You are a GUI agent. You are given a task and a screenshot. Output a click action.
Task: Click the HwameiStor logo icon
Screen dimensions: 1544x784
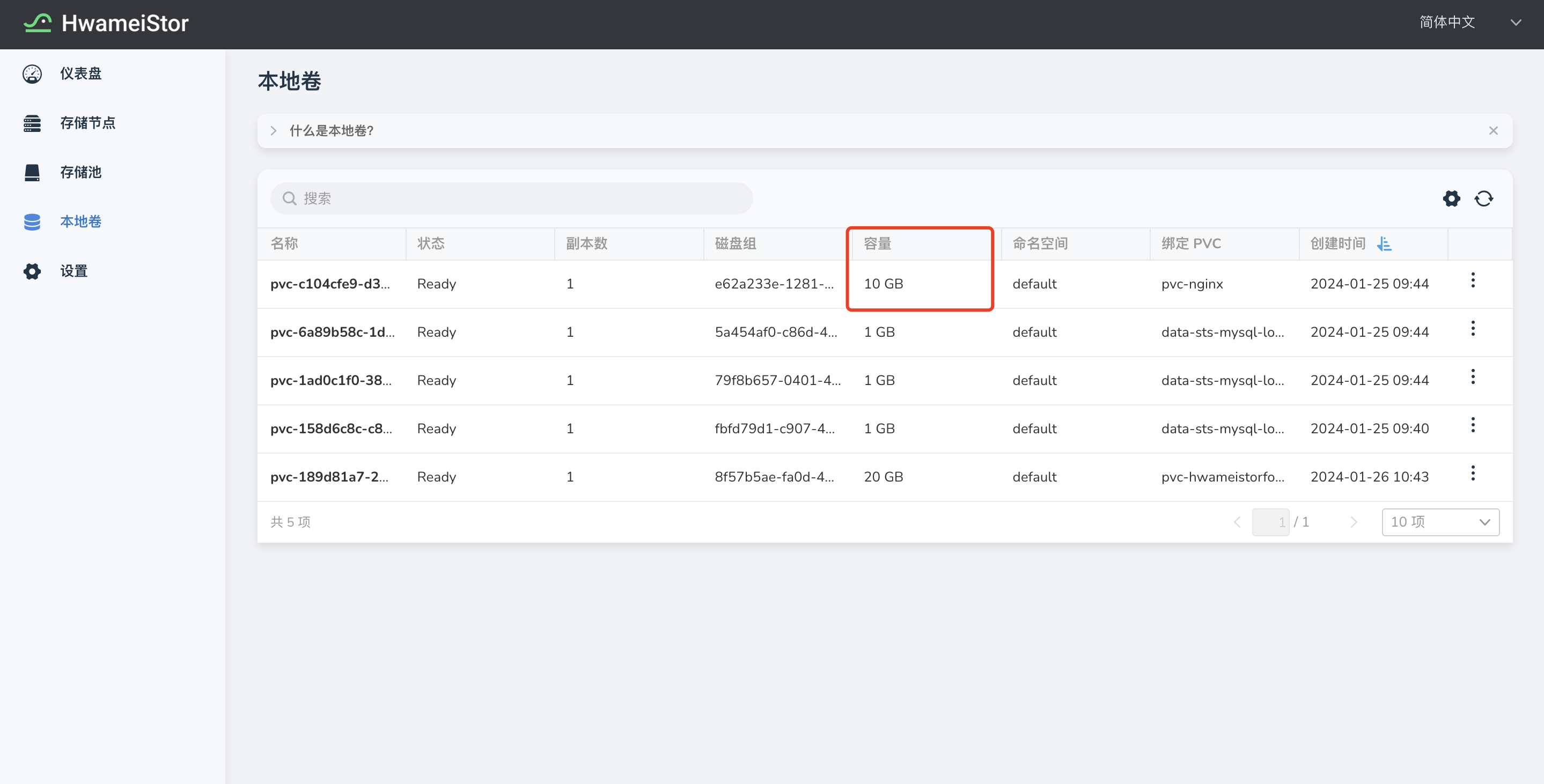tap(37, 23)
